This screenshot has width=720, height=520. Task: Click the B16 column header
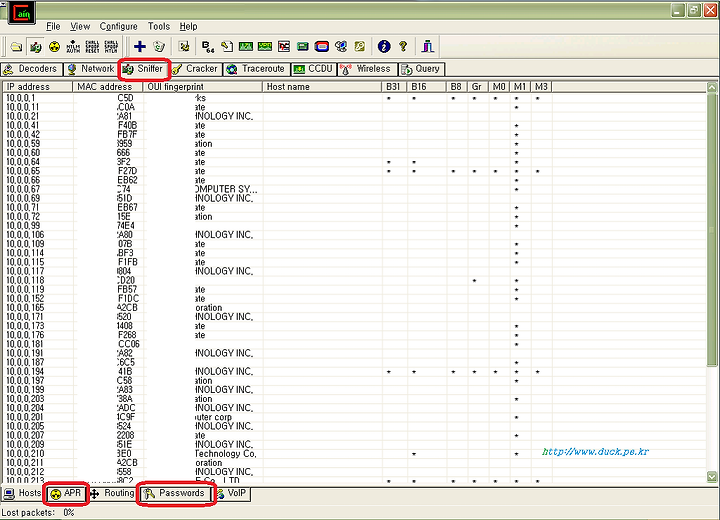click(x=427, y=87)
